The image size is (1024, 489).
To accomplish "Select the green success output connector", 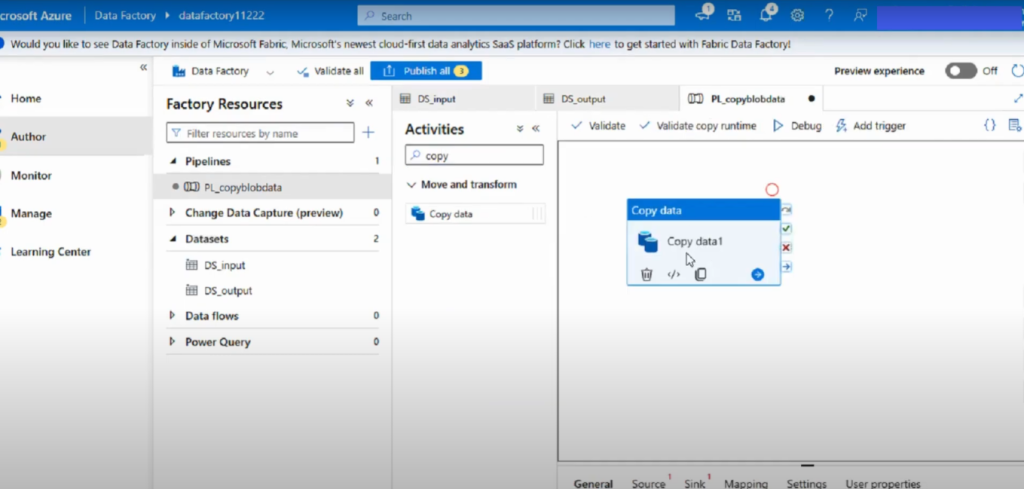I will coord(786,229).
